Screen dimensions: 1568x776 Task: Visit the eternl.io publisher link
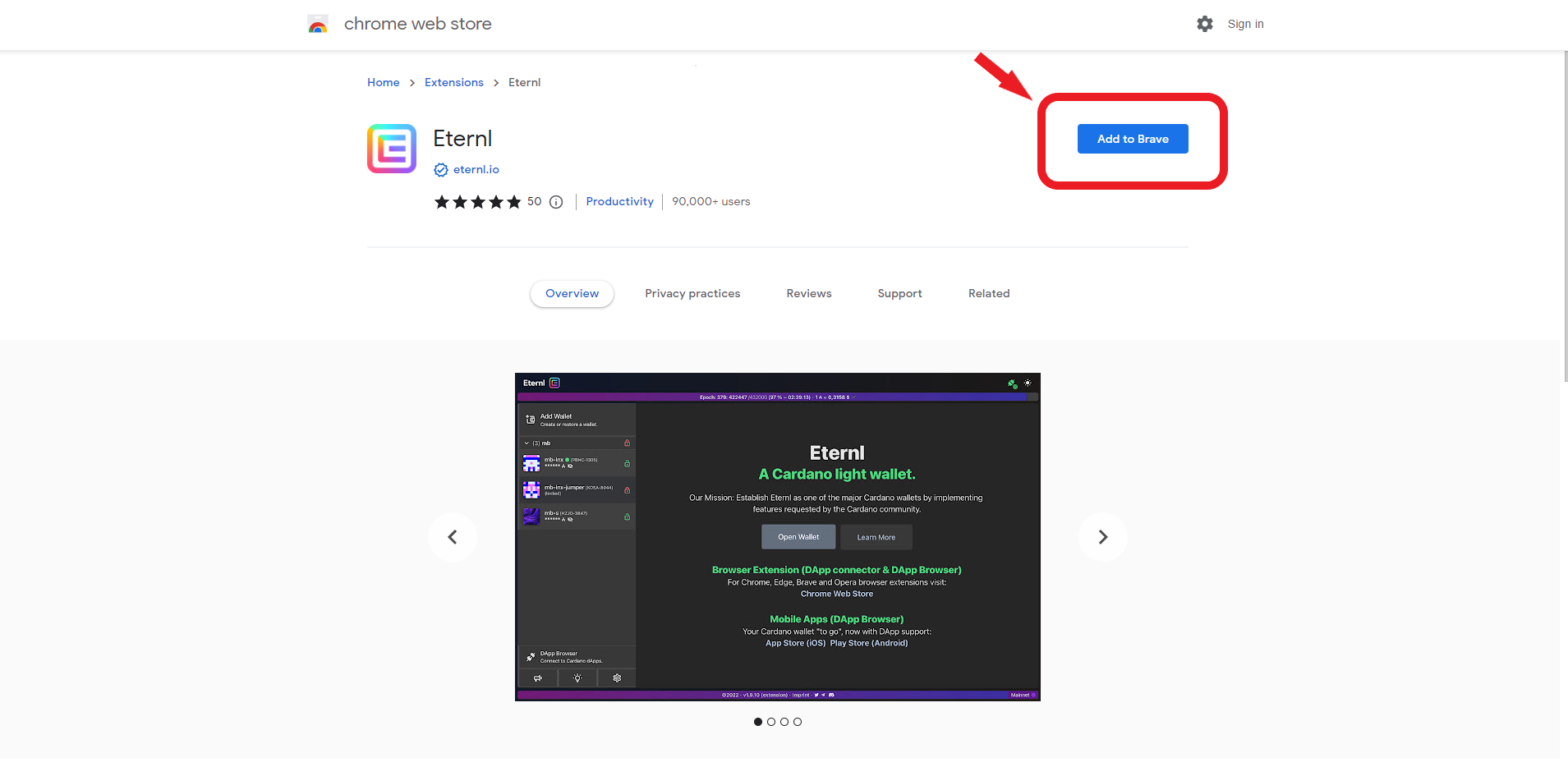point(476,169)
